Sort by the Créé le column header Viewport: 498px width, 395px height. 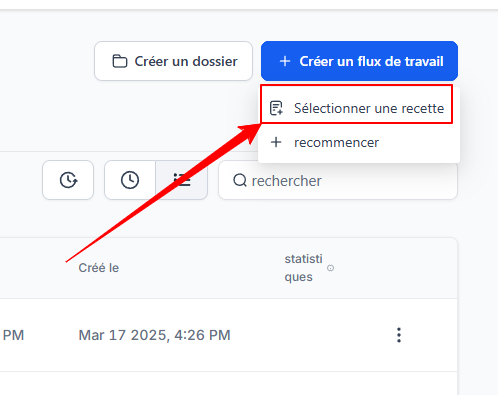pos(99,268)
